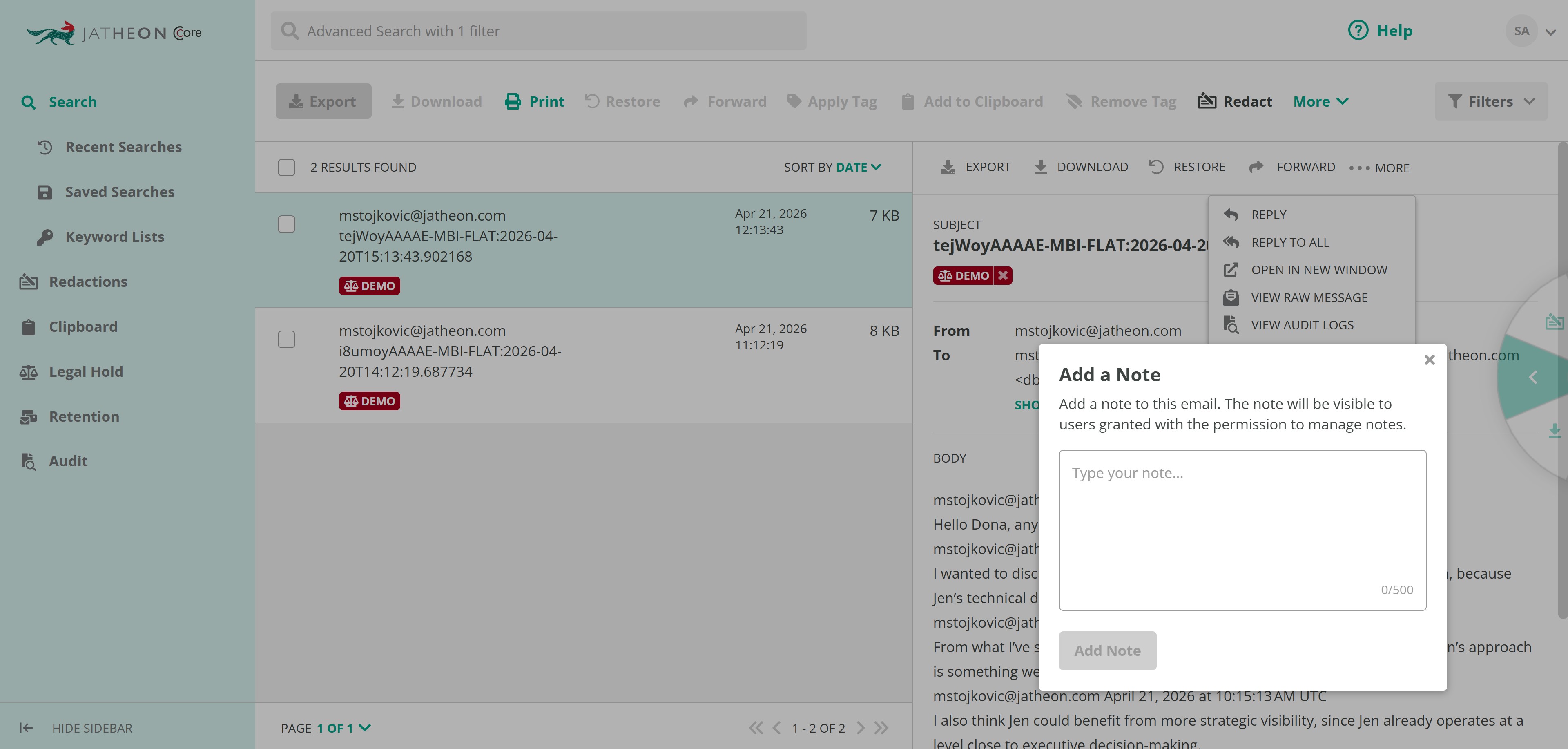Expand the user account menu chevron
Viewport: 1568px width, 749px height.
[1550, 32]
